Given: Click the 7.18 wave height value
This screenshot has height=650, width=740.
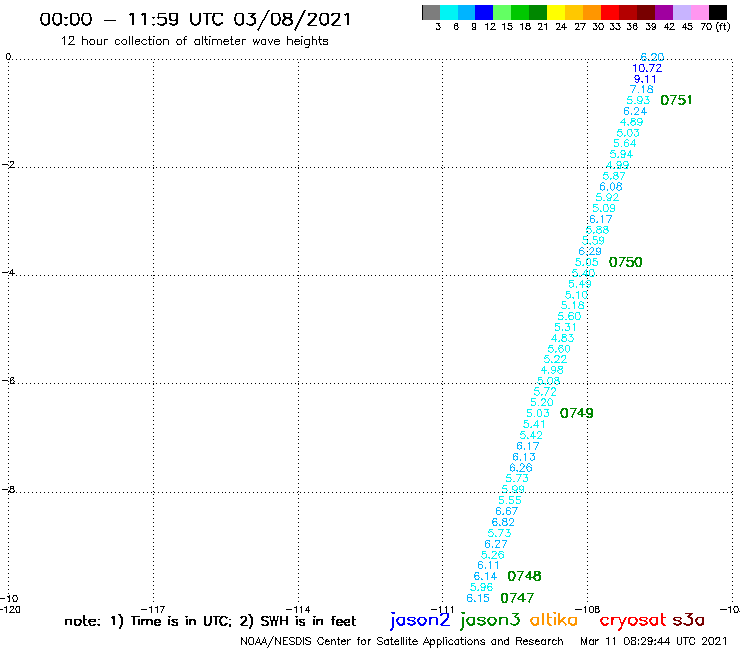Looking at the screenshot, I should click(x=642, y=89).
